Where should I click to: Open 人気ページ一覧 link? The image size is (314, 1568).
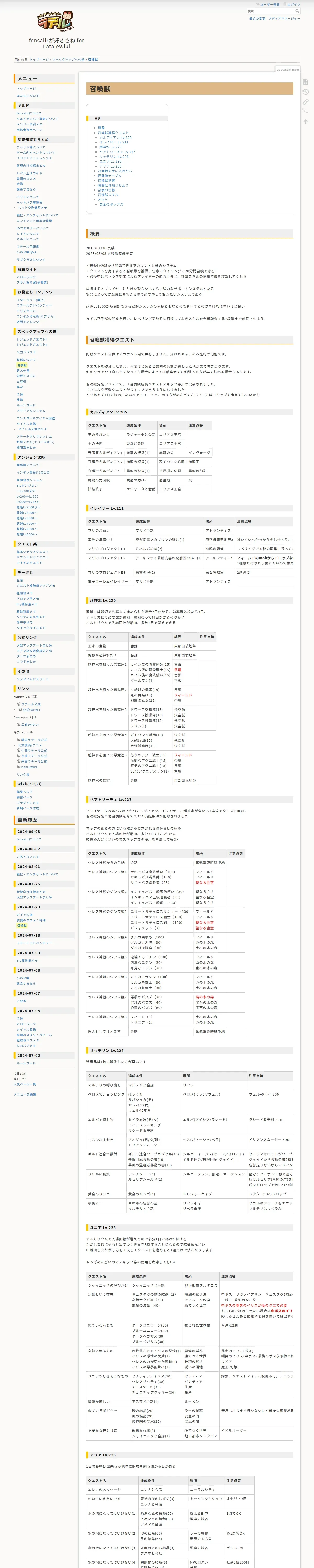point(25,1084)
